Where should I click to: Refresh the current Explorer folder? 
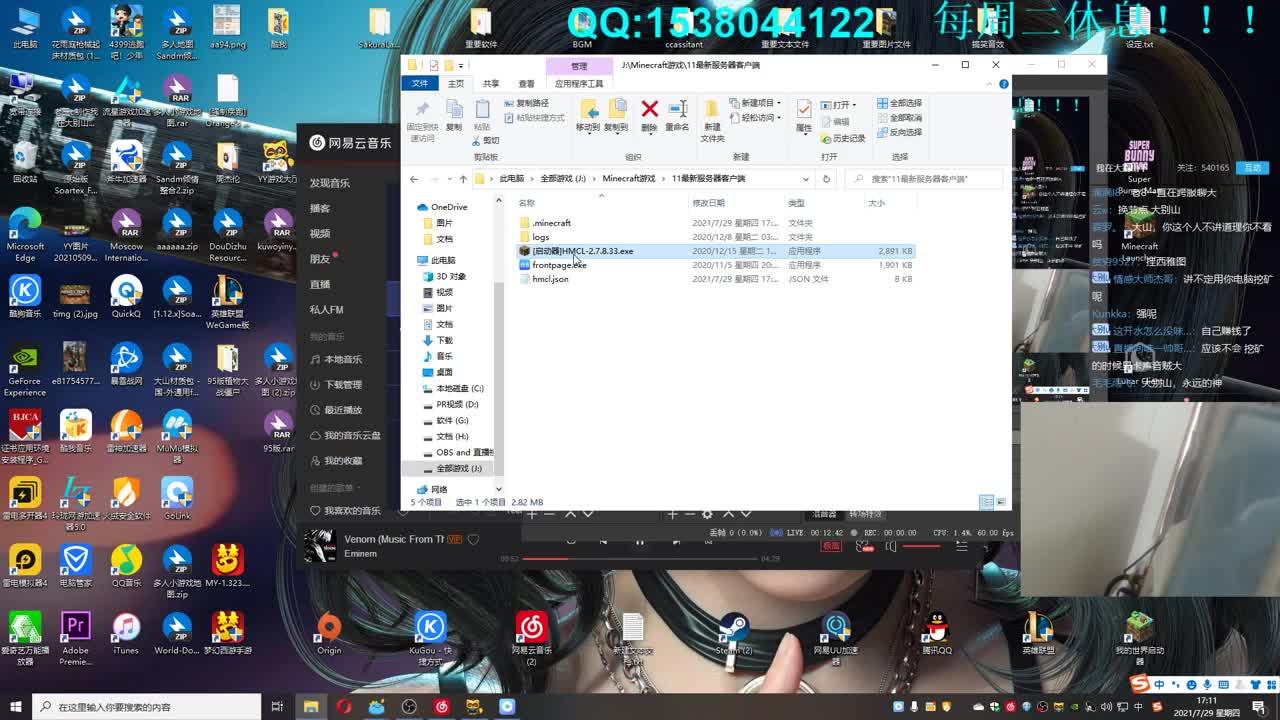[x=826, y=179]
